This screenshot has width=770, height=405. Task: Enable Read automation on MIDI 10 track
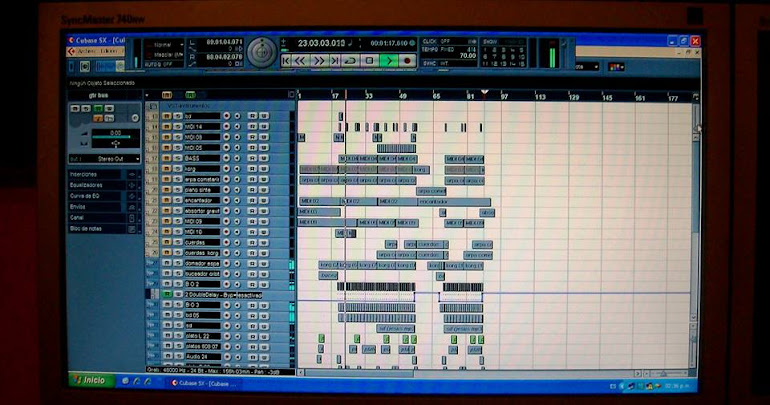click(x=252, y=232)
